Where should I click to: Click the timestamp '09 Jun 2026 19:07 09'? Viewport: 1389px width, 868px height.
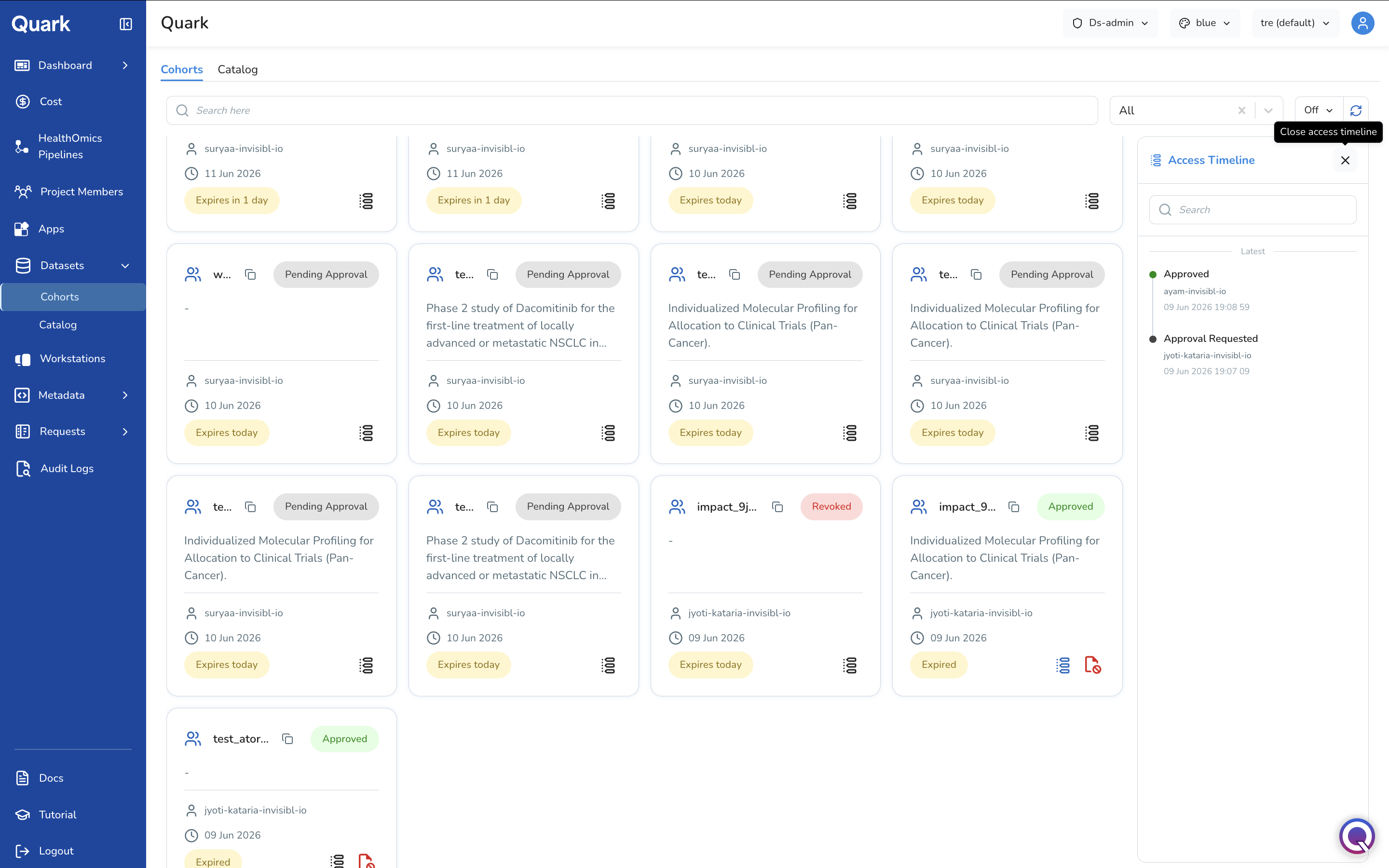click(x=1206, y=371)
